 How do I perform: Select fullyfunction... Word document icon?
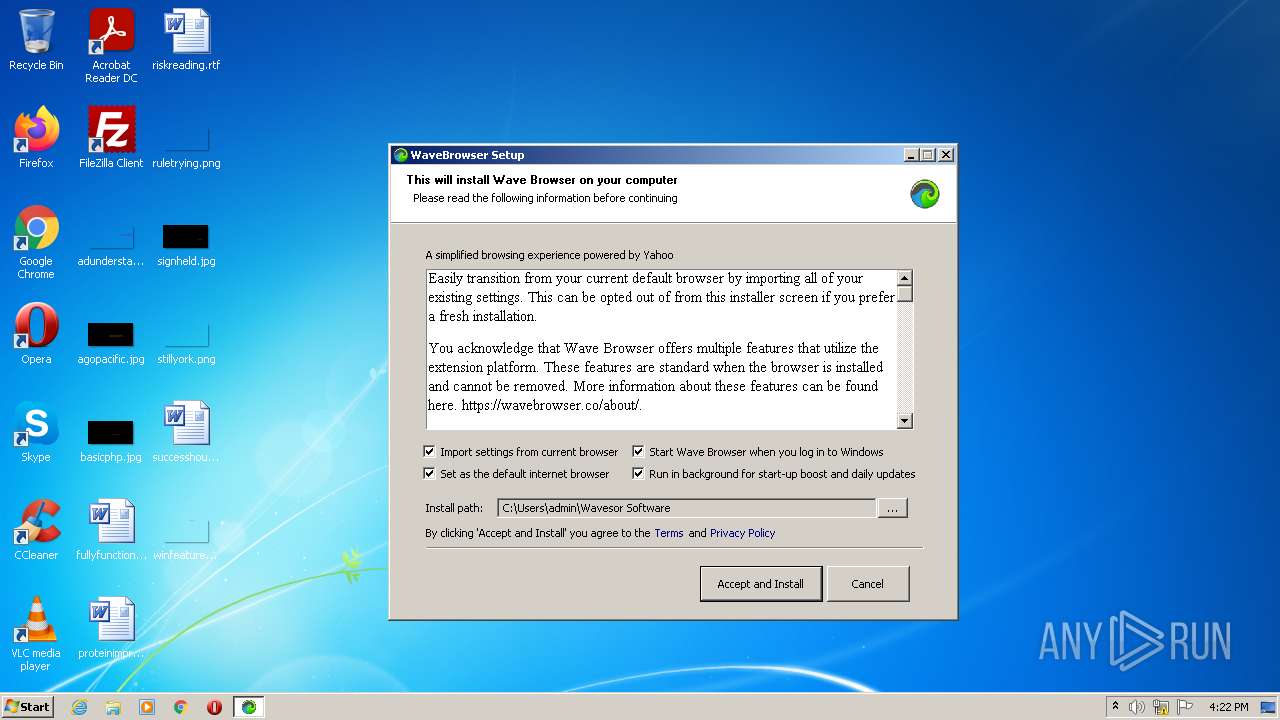pyautogui.click(x=111, y=530)
